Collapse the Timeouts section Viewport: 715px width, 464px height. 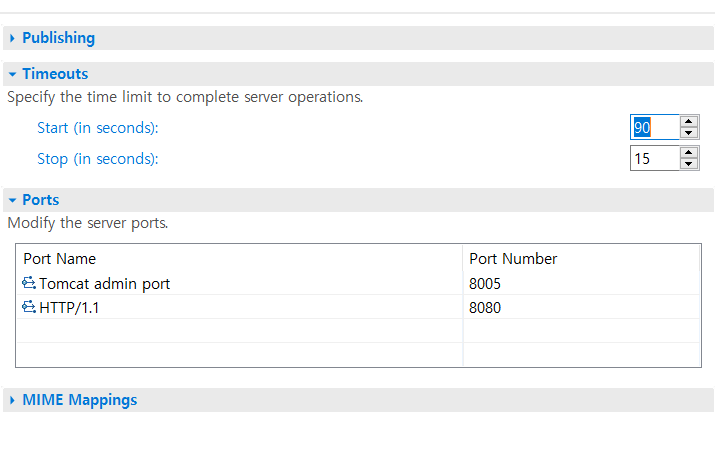coord(12,74)
